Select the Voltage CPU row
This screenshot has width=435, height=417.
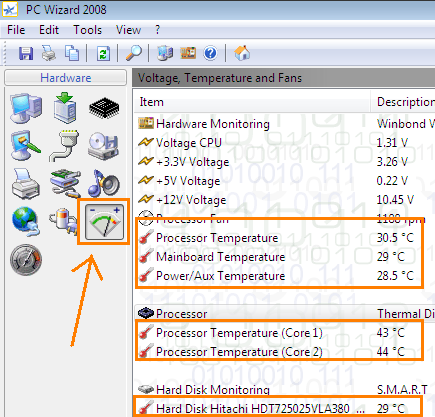click(x=285, y=143)
